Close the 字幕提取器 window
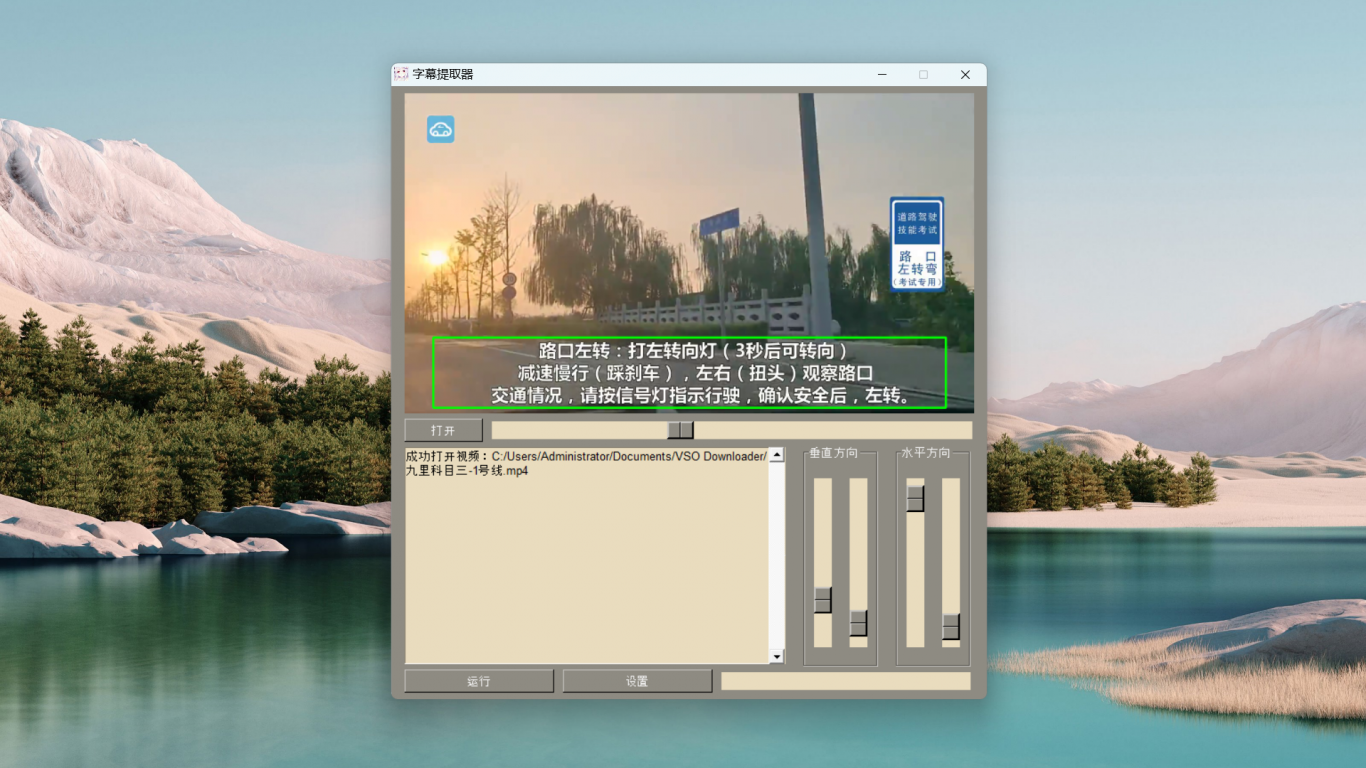 965,75
